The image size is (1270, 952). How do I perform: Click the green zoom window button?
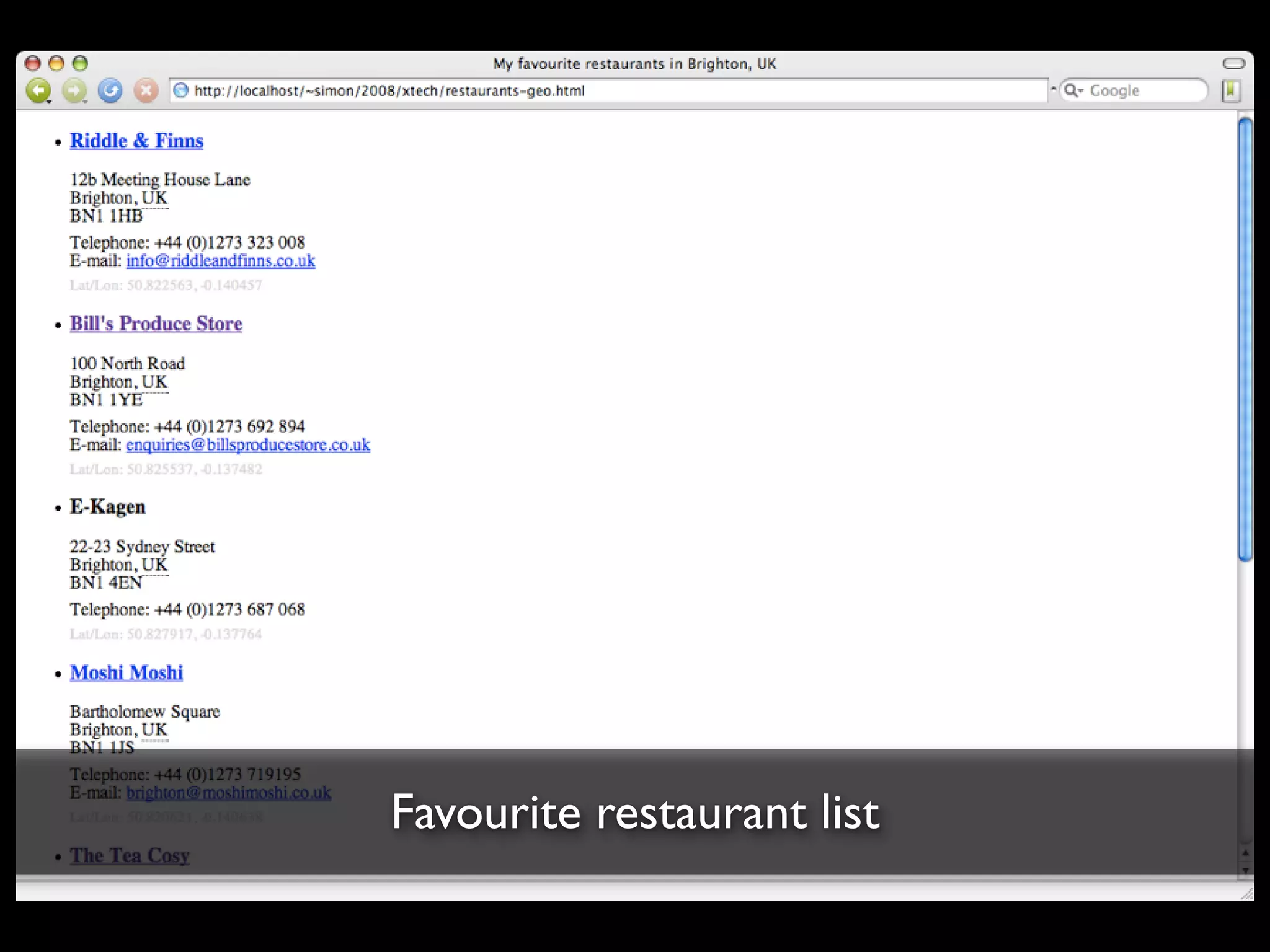tap(80, 64)
